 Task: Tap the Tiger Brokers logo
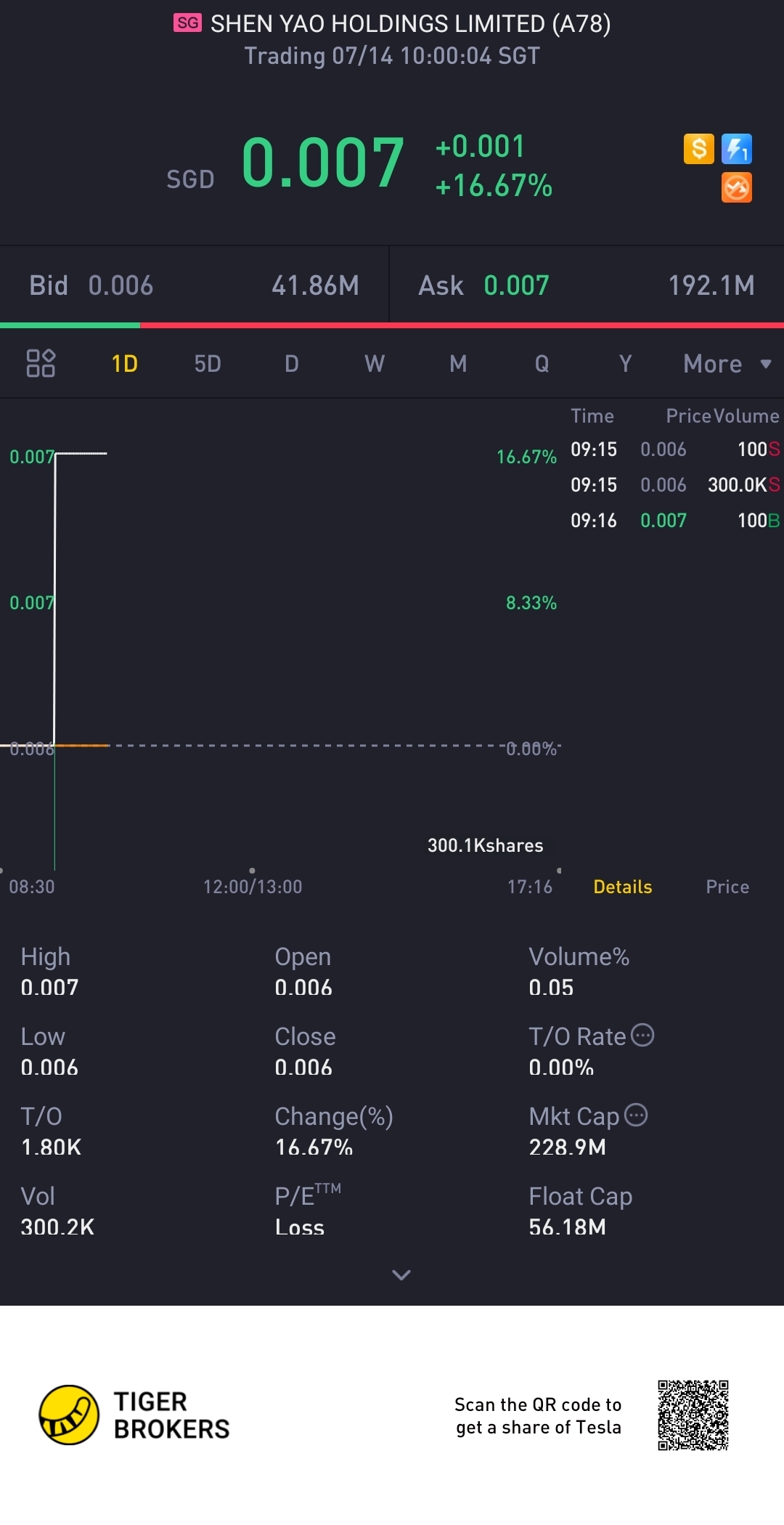[x=134, y=1415]
